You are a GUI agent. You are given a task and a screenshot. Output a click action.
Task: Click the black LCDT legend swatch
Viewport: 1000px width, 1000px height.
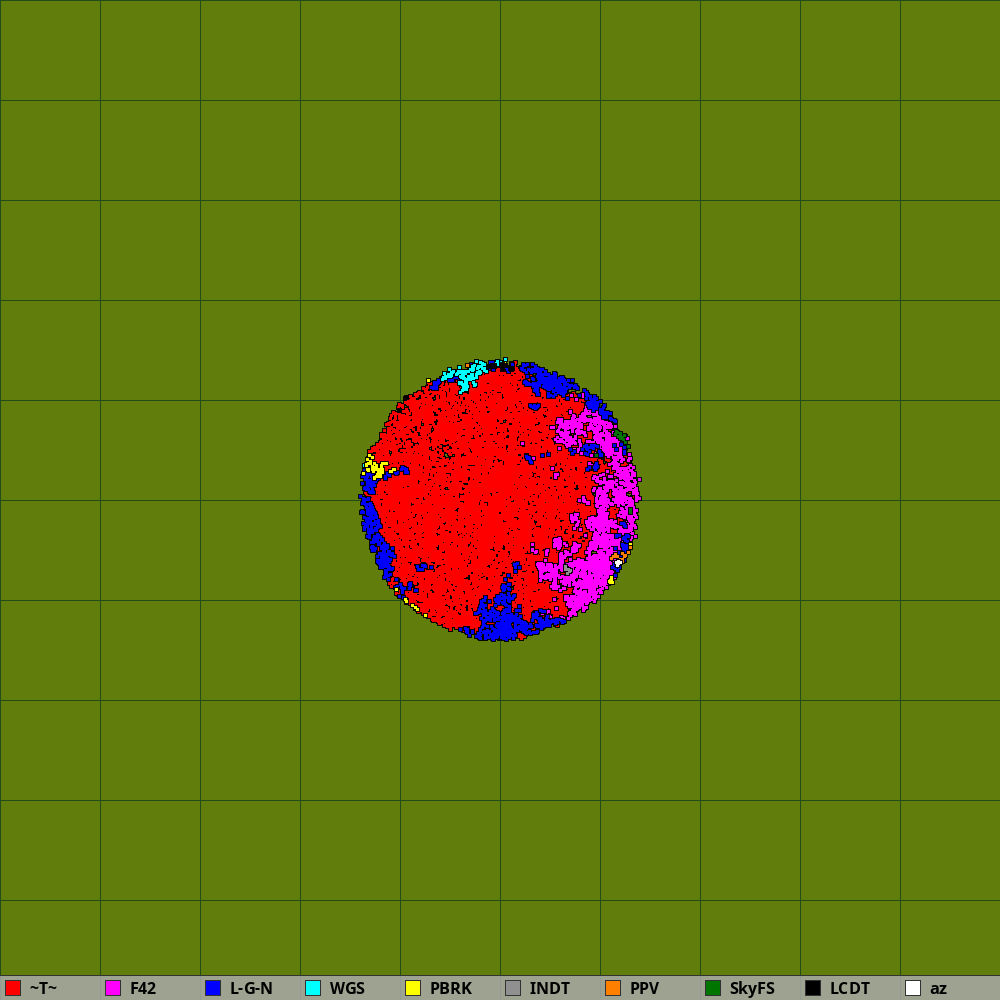point(813,988)
